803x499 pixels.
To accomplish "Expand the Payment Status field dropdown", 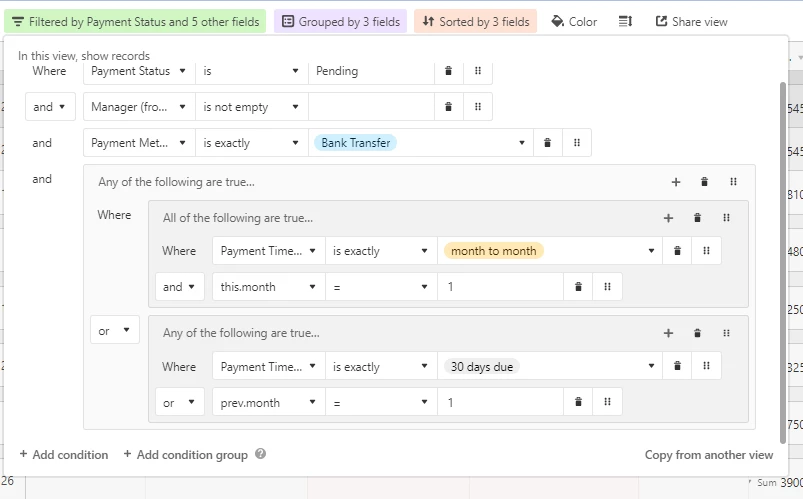I will tap(139, 71).
